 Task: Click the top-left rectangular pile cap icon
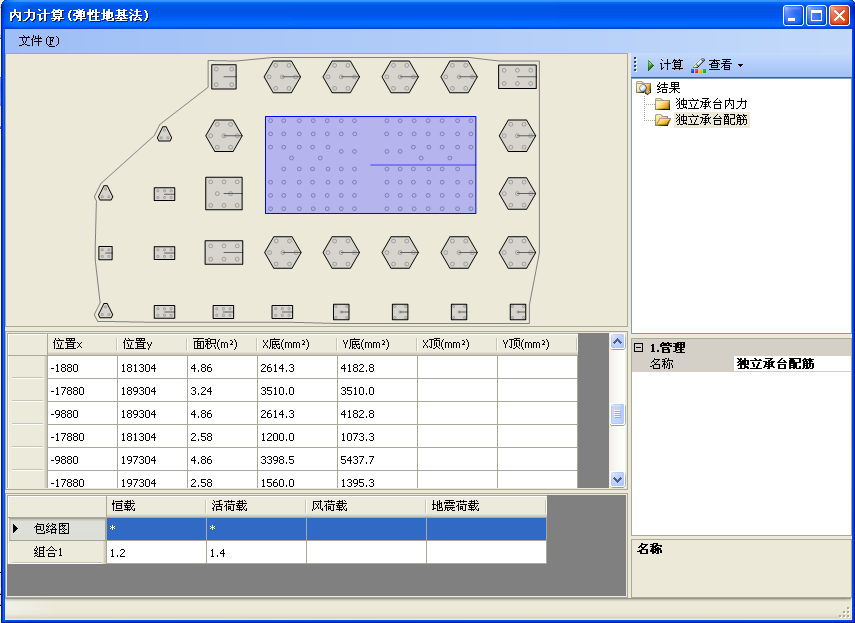click(x=224, y=76)
